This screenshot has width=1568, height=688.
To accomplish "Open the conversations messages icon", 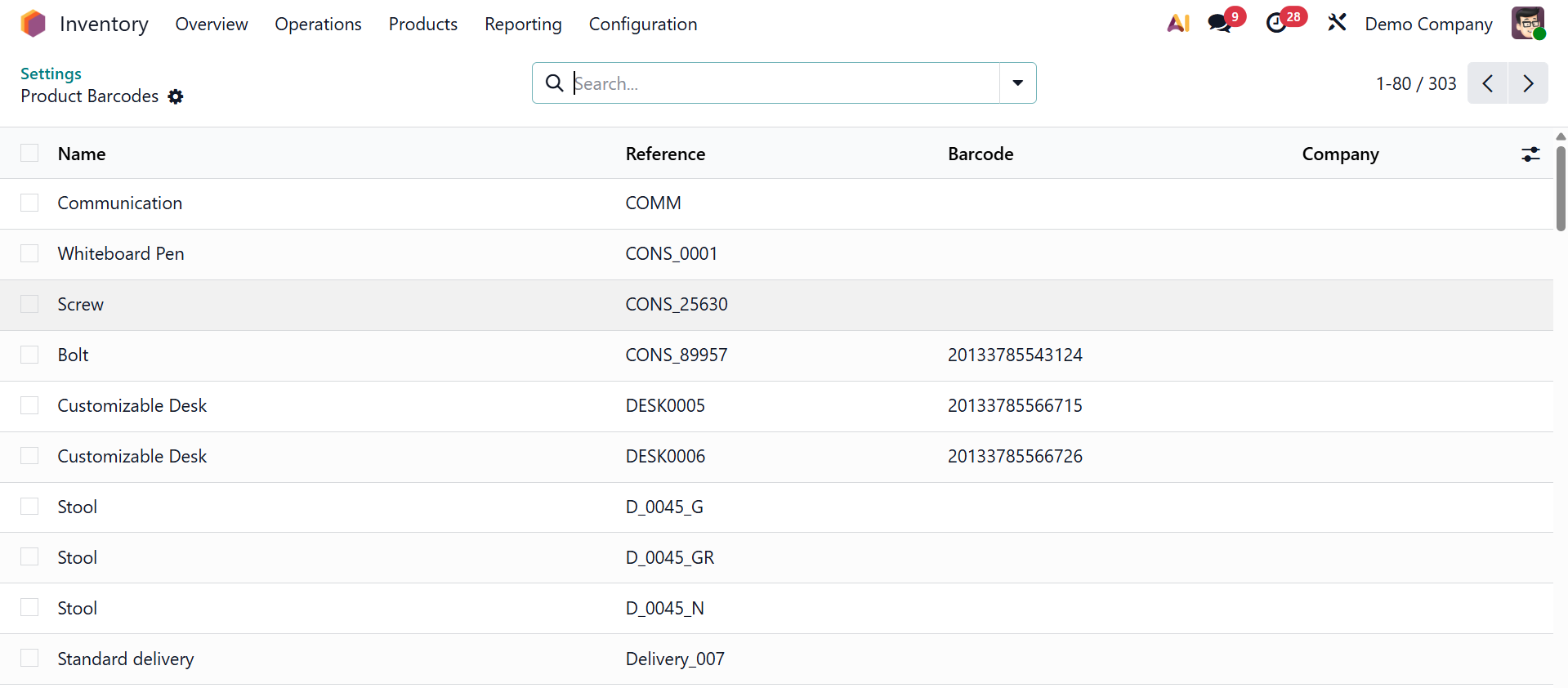I will (x=1220, y=24).
